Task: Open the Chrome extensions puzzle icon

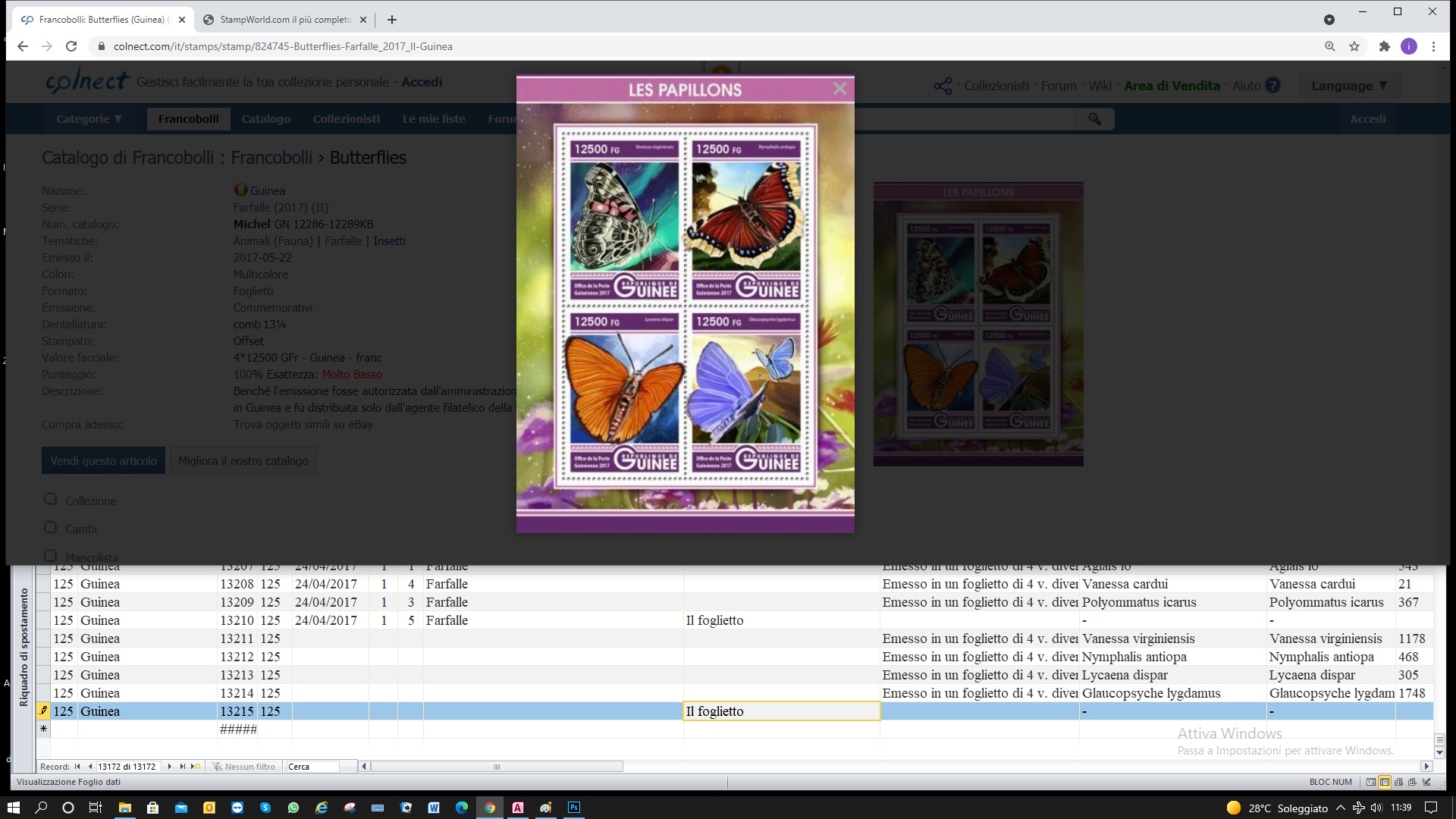Action: pyautogui.click(x=1385, y=46)
